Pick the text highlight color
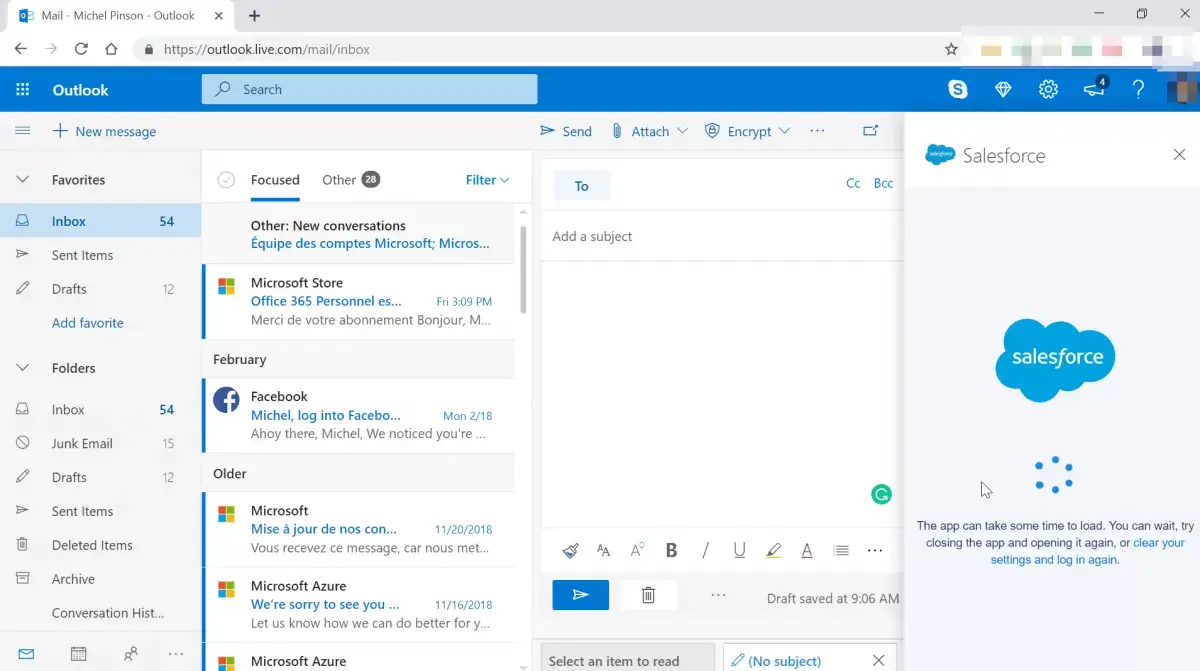The image size is (1200, 671). pos(773,550)
